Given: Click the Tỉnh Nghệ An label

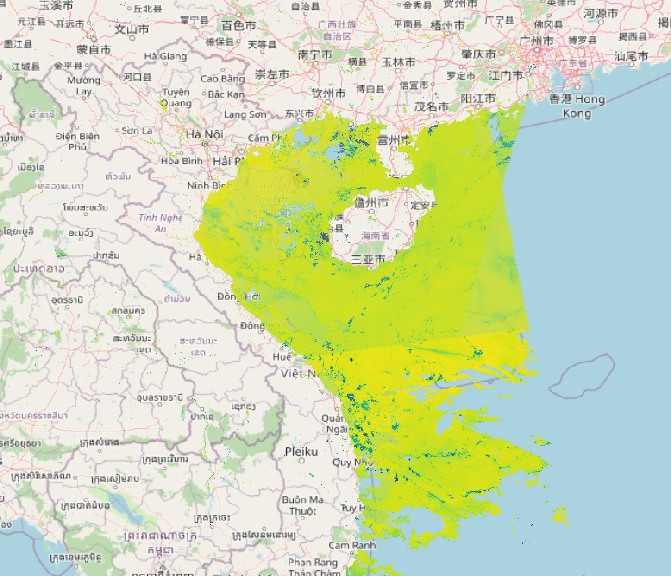Looking at the screenshot, I should click(x=160, y=223).
